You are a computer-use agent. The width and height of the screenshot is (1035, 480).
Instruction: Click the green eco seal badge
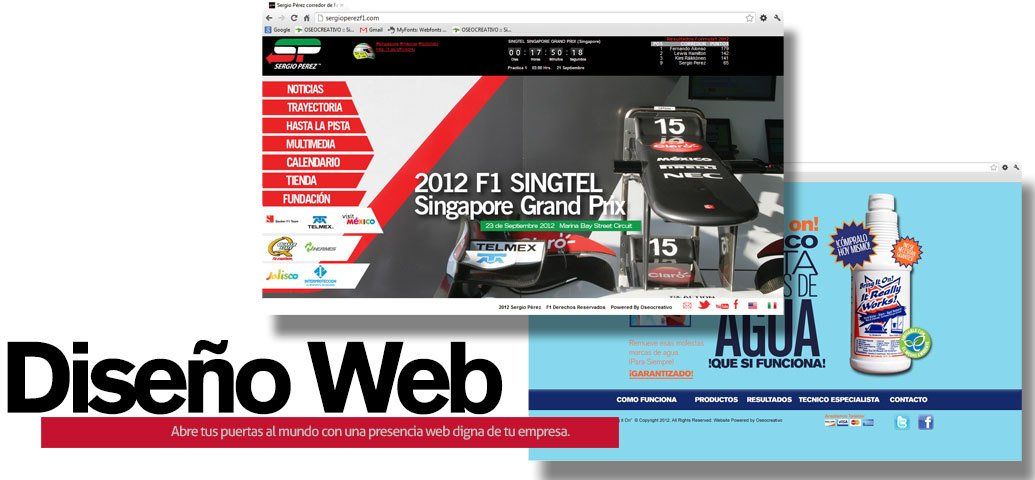pyautogui.click(x=915, y=343)
